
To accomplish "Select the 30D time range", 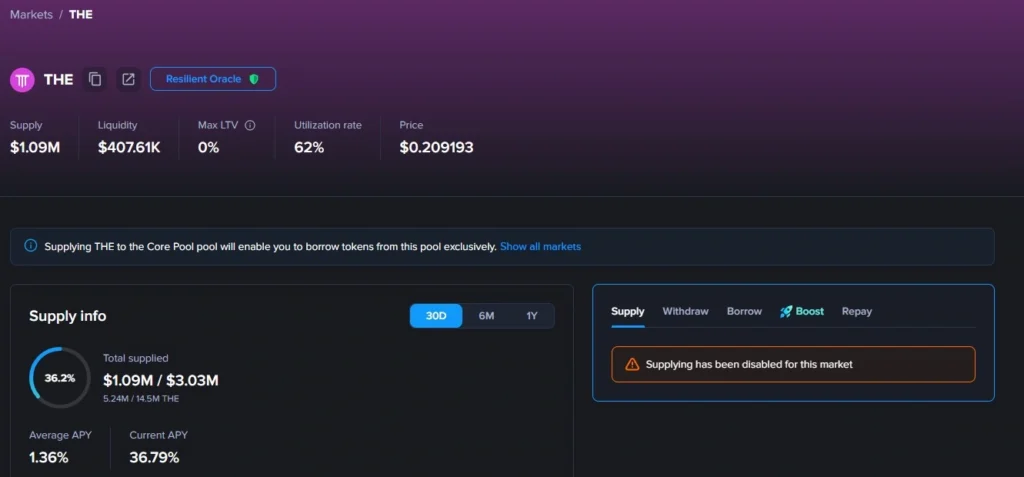I will pos(436,316).
